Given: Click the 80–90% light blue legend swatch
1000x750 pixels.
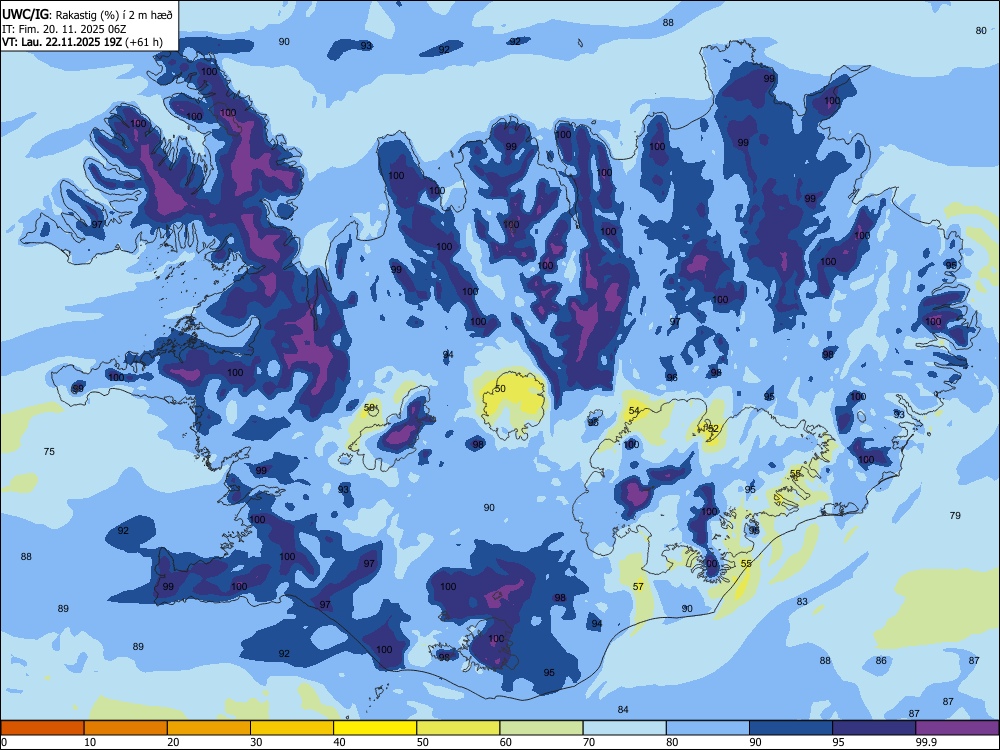Looking at the screenshot, I should (x=708, y=728).
